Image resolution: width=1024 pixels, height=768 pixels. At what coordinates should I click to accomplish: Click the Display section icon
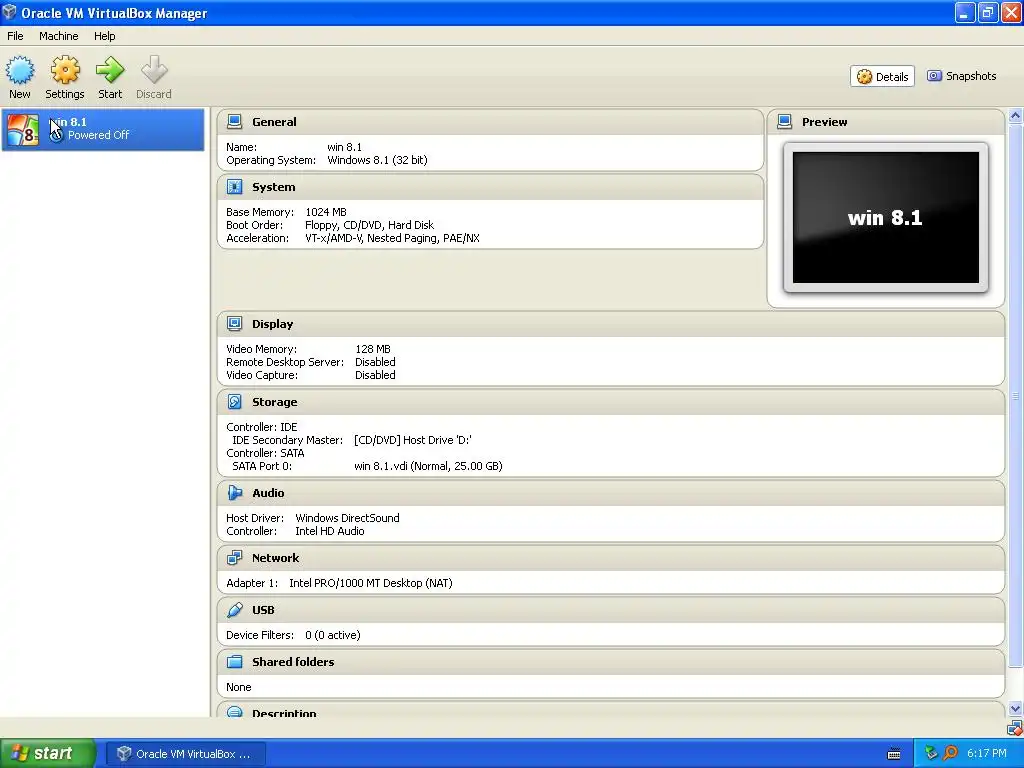click(x=234, y=323)
